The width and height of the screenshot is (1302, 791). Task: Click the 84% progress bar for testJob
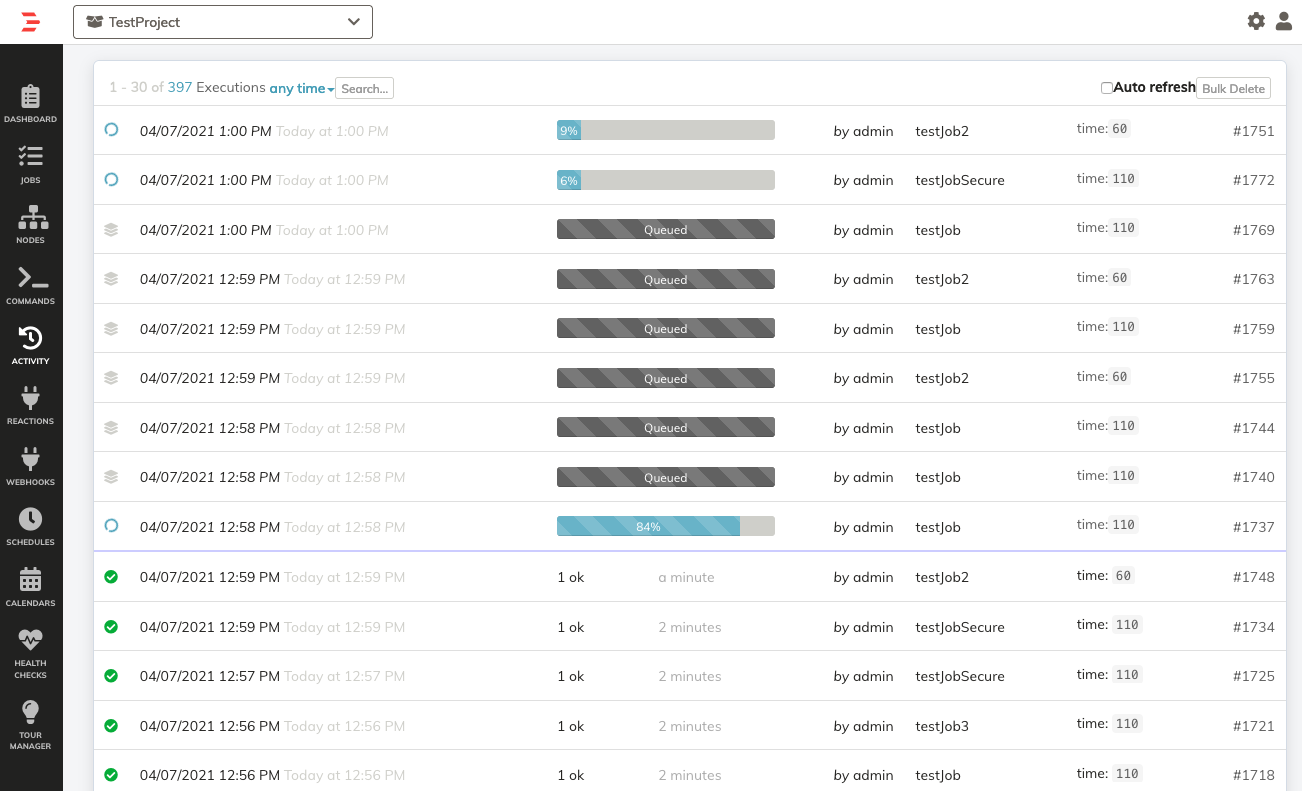tap(648, 526)
